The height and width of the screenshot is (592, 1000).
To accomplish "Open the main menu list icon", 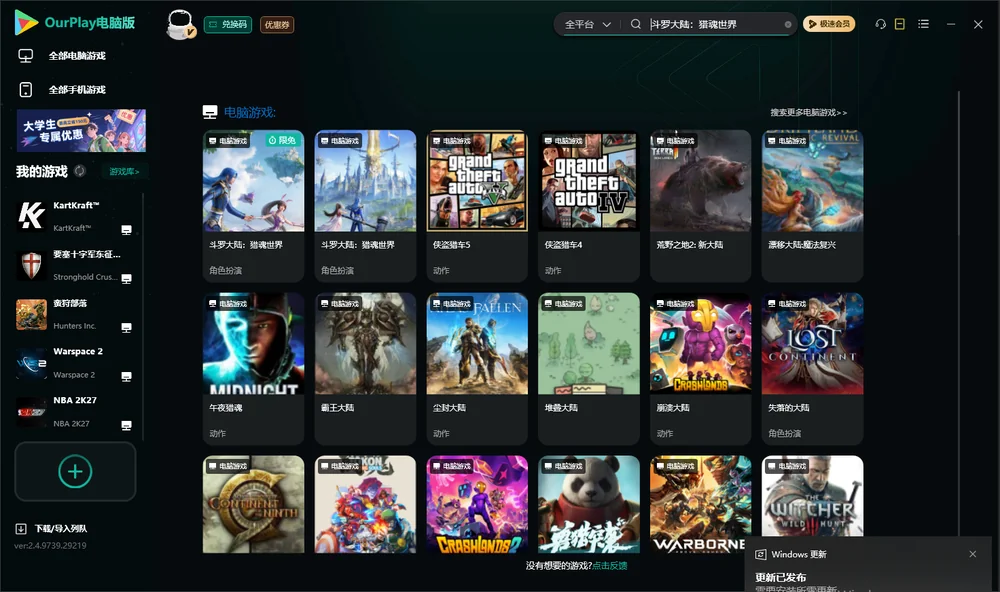I will [x=923, y=24].
